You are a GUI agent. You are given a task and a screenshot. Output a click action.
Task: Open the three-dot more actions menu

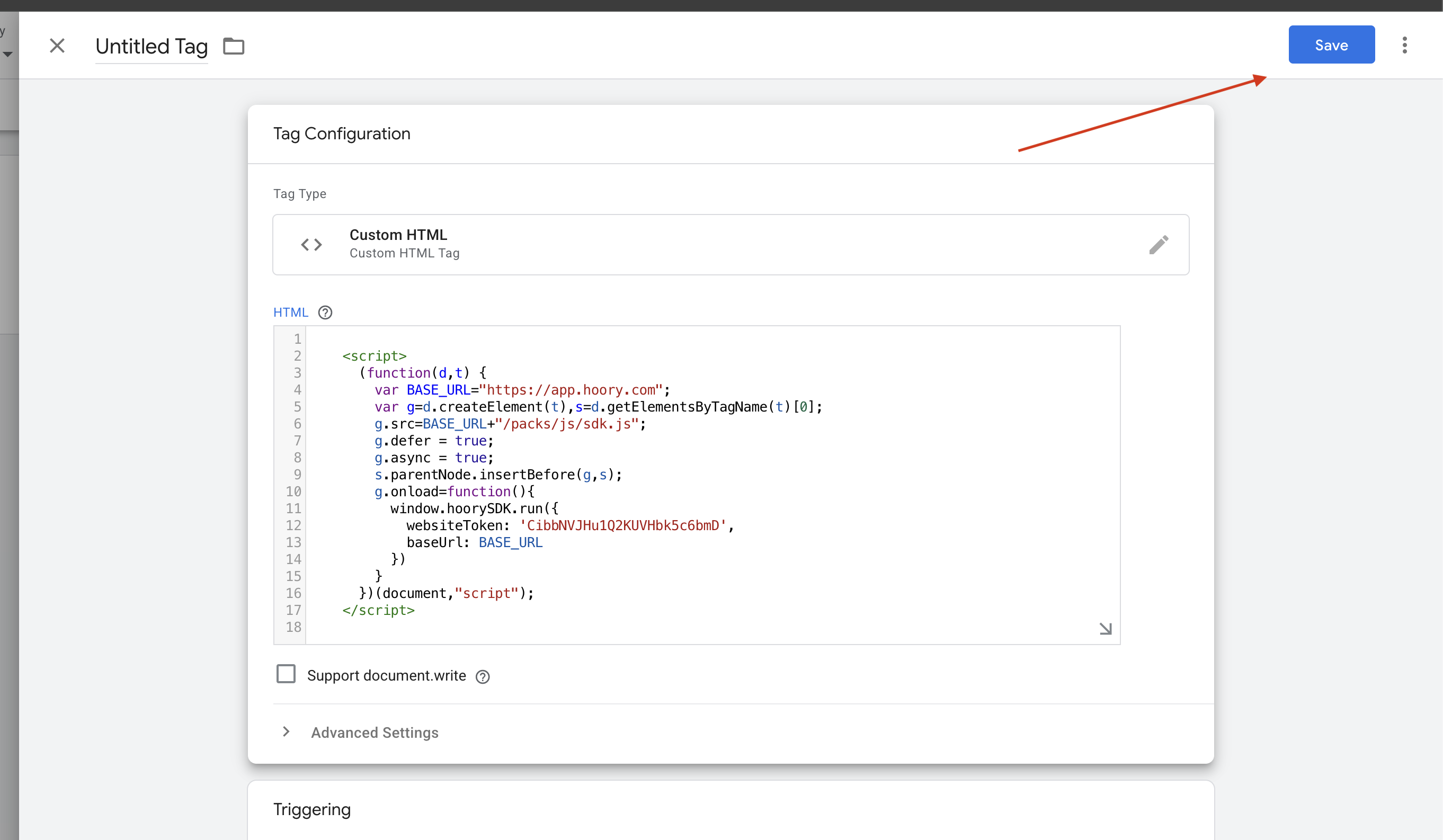(x=1405, y=44)
